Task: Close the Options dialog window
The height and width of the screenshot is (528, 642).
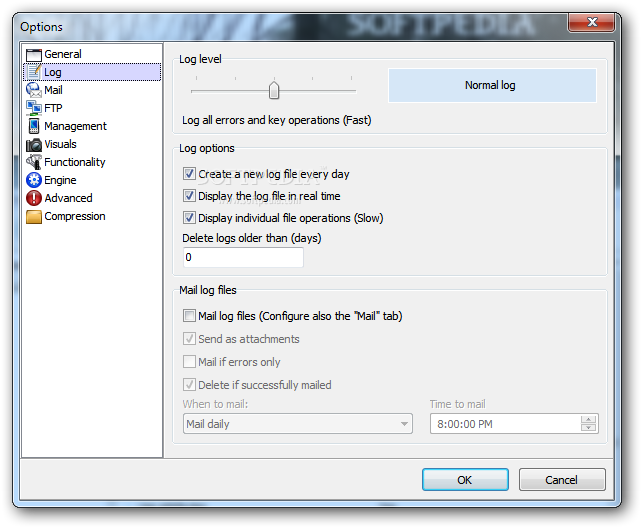Action: pyautogui.click(x=591, y=22)
